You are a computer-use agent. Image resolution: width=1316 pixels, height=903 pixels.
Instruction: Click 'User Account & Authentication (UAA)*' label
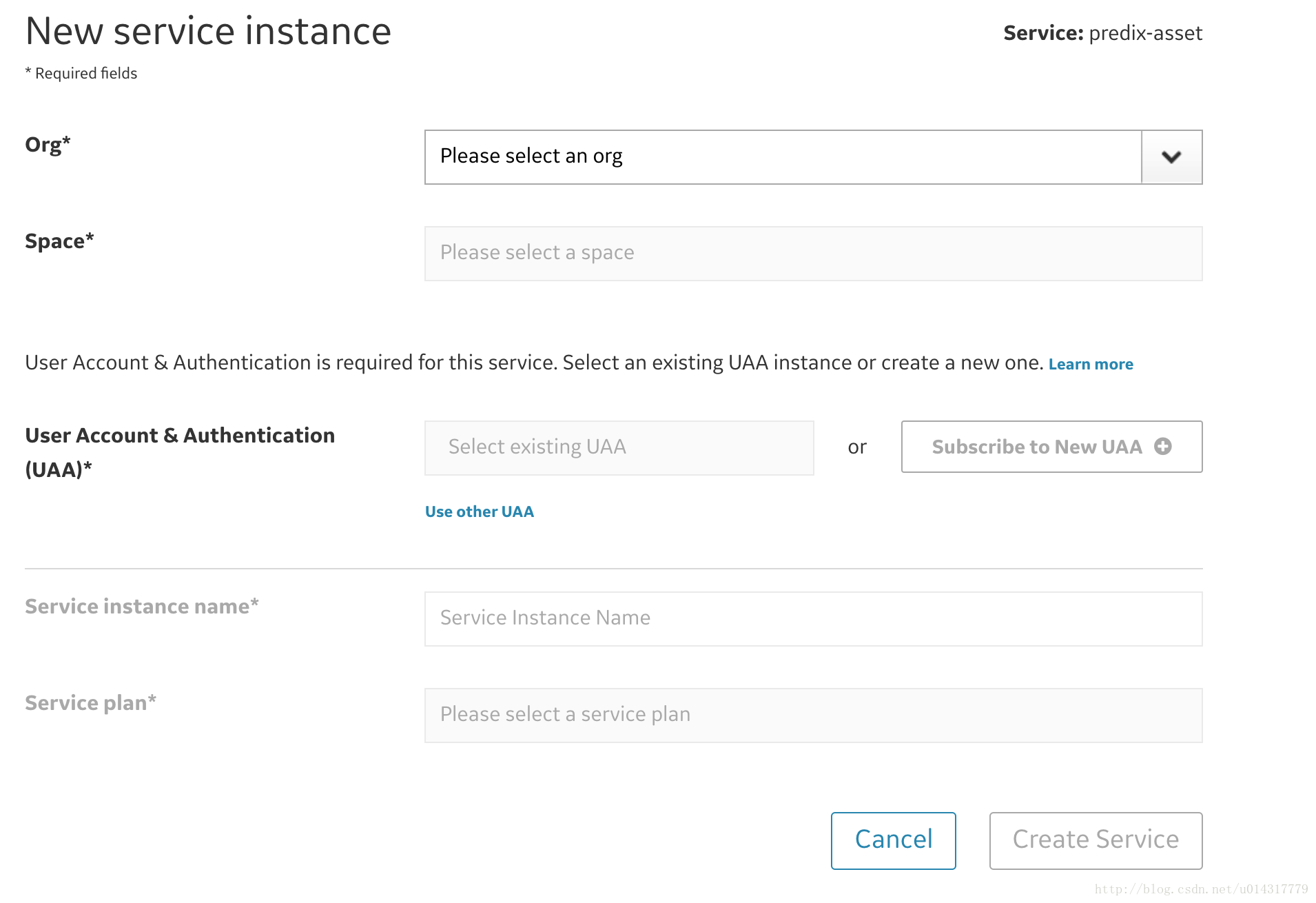pos(180,452)
